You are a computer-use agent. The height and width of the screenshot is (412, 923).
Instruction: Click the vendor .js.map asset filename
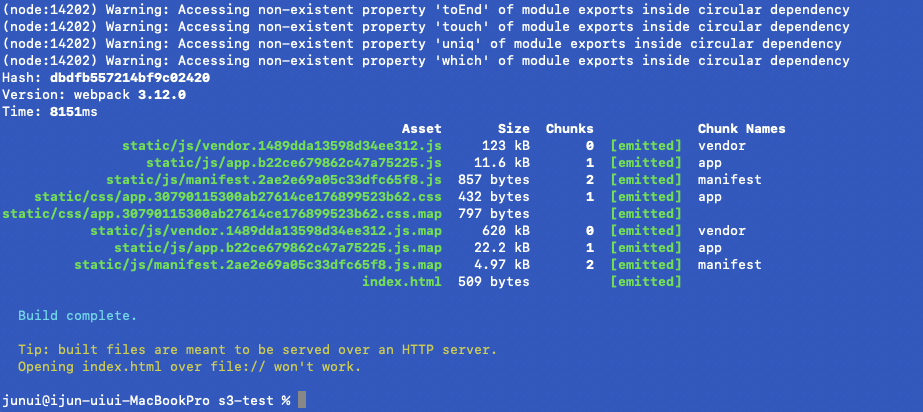[266, 231]
